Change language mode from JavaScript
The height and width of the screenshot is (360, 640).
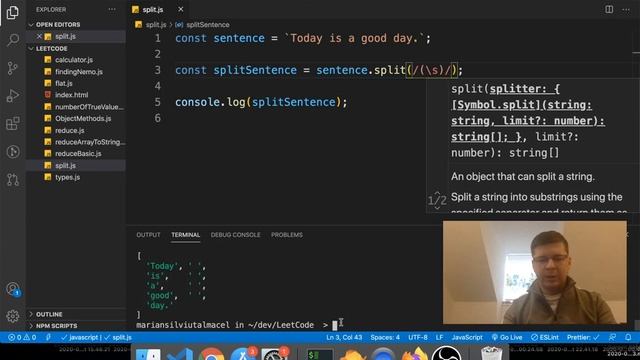[x=467, y=338]
